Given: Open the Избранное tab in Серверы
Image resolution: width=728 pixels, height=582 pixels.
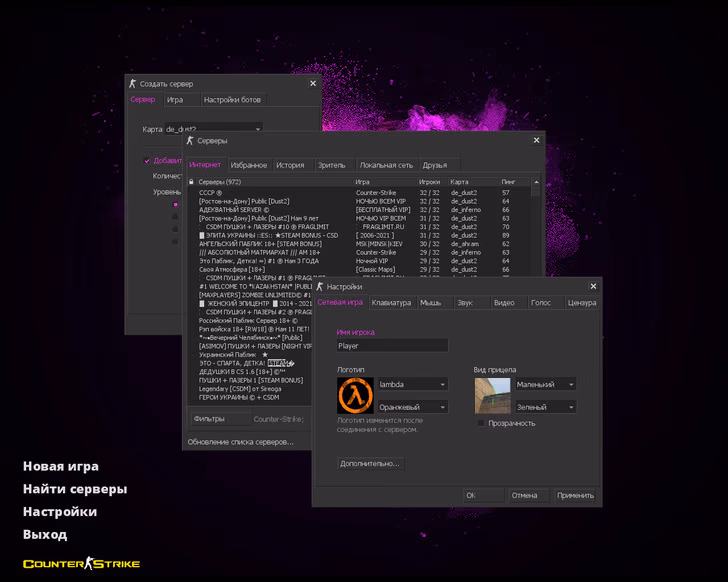Looking at the screenshot, I should click(249, 165).
